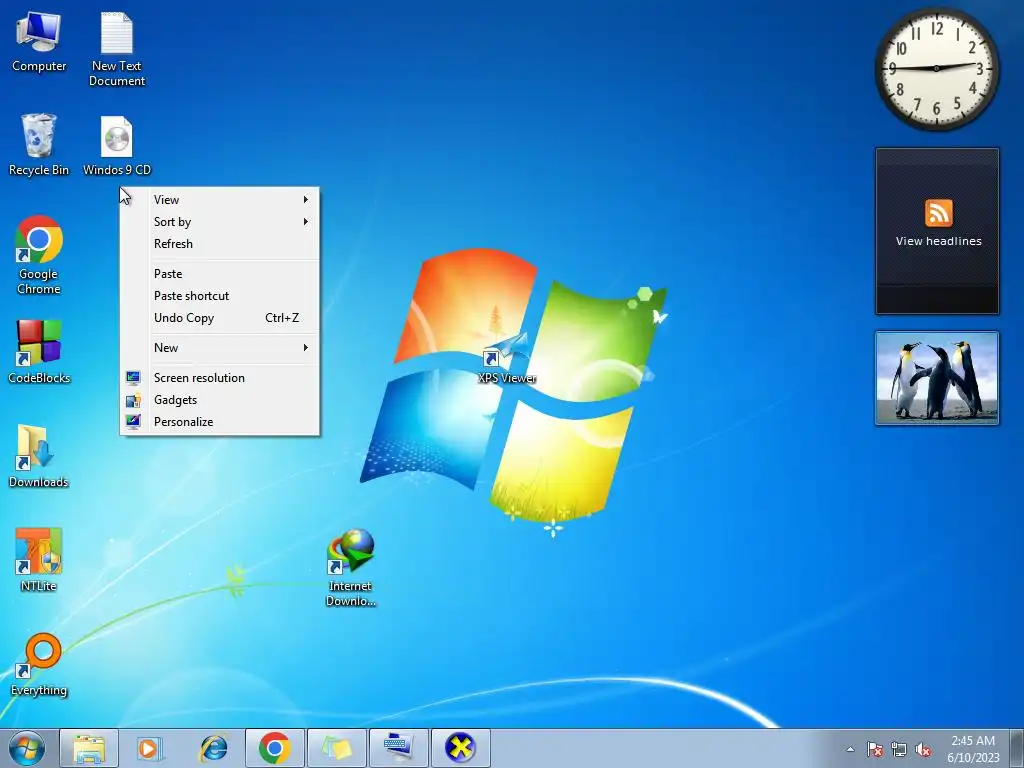Open Screen resolution from the context menu
The image size is (1024, 768).
220,378
